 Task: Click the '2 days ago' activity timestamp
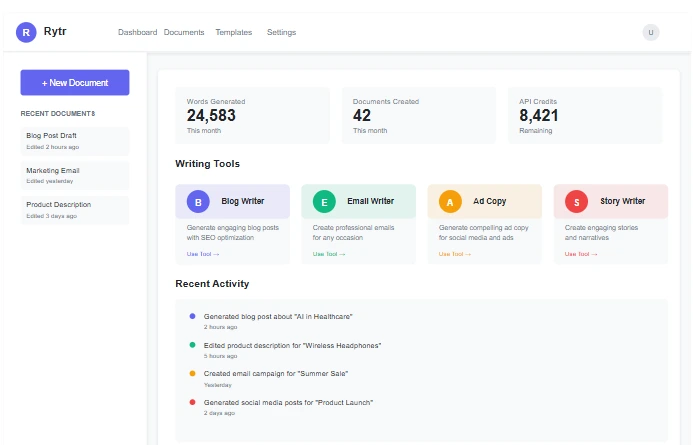(x=219, y=413)
